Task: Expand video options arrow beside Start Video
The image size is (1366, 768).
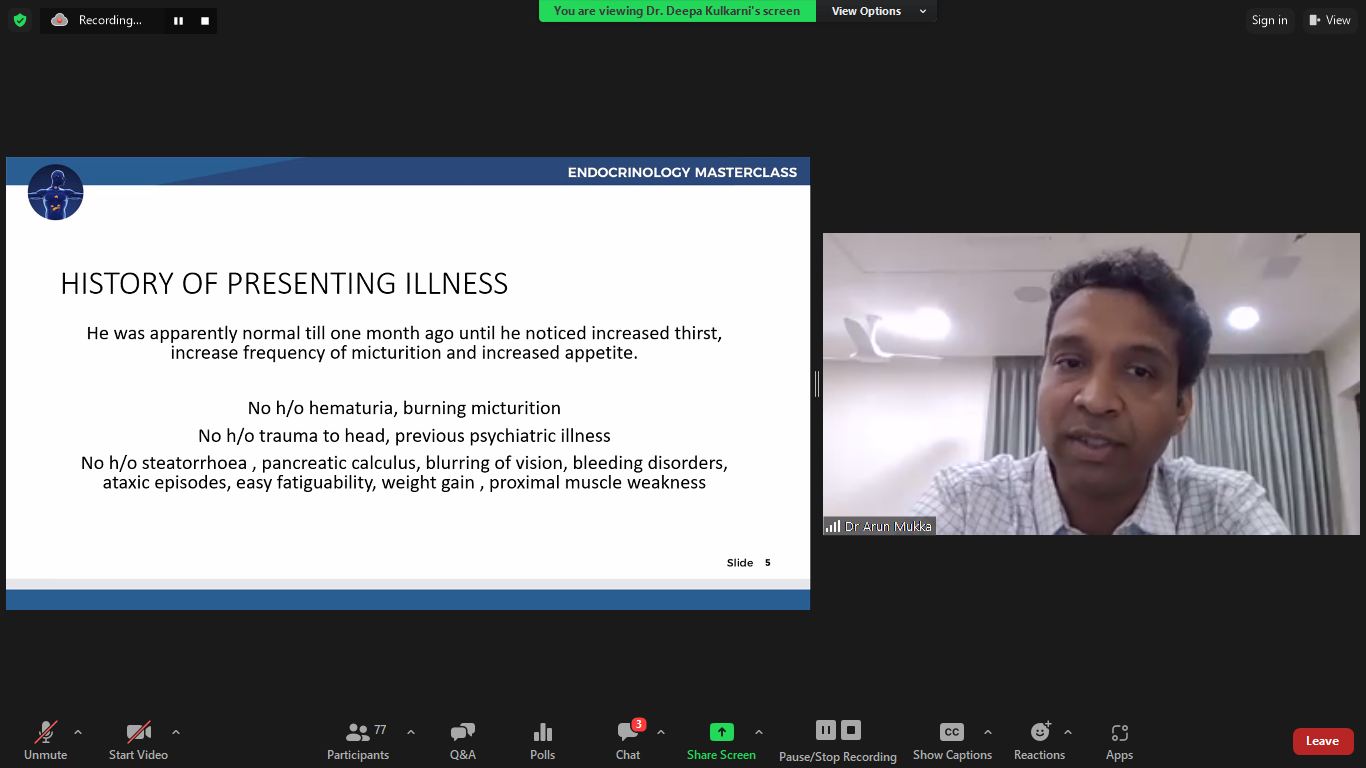Action: click(x=176, y=732)
